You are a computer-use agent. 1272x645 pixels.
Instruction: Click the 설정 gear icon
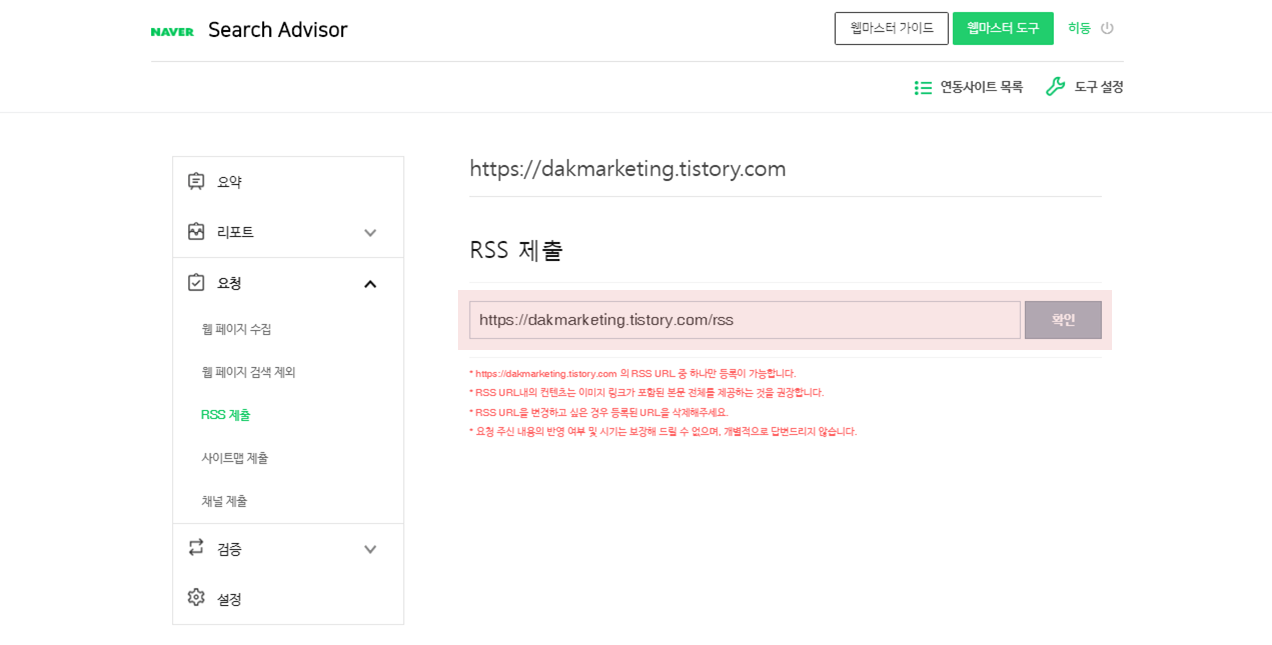(196, 597)
